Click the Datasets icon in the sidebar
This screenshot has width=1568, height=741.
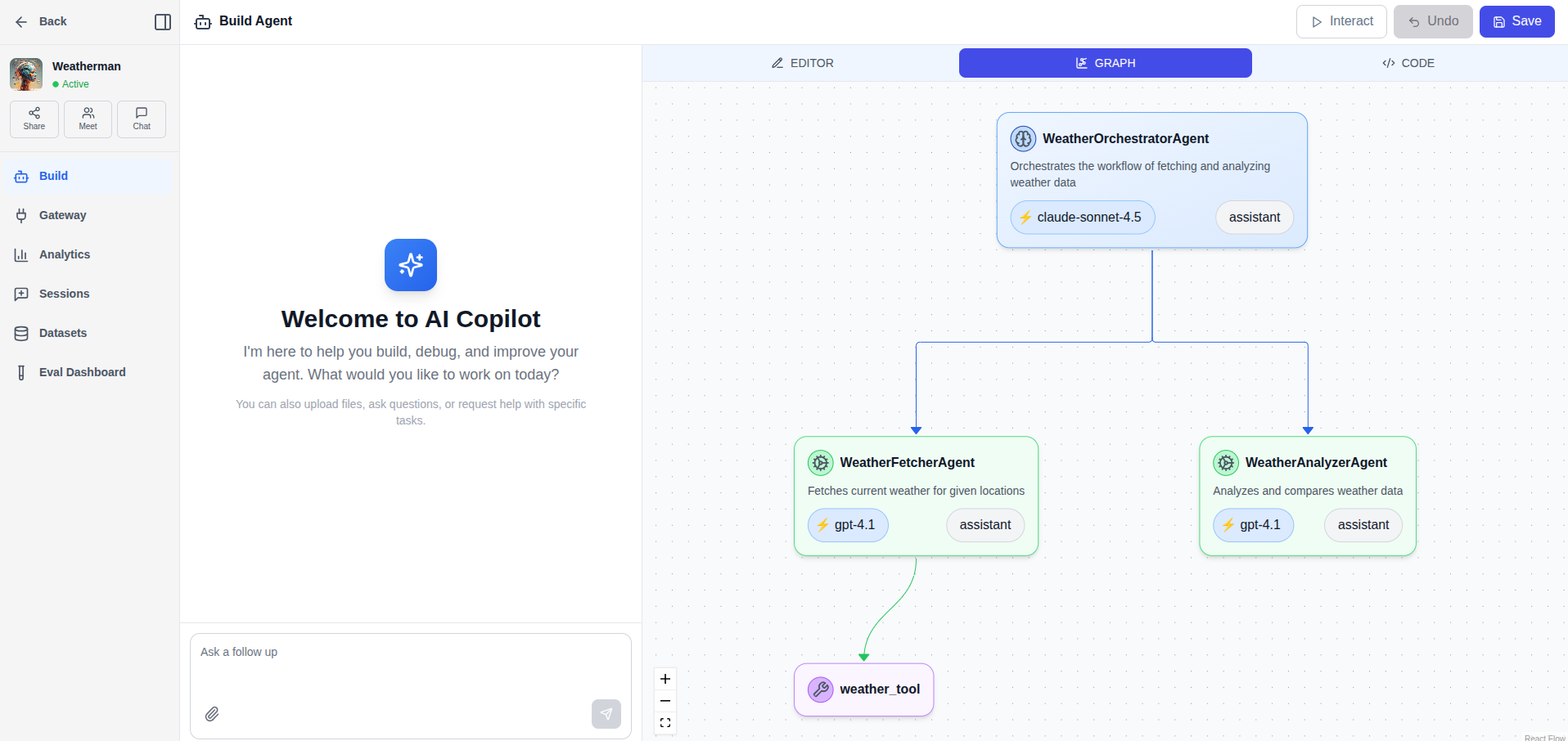pyautogui.click(x=21, y=333)
